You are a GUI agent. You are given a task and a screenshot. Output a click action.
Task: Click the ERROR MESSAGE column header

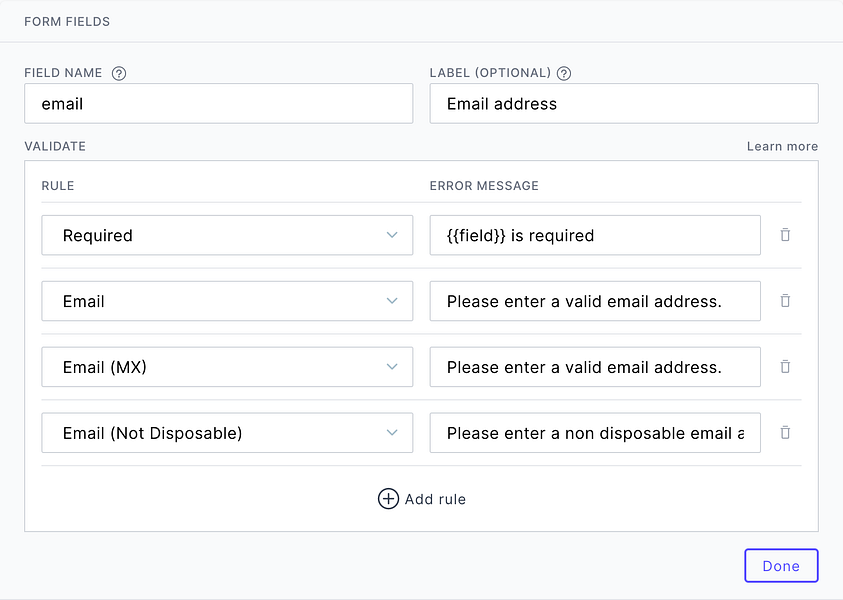click(x=484, y=185)
